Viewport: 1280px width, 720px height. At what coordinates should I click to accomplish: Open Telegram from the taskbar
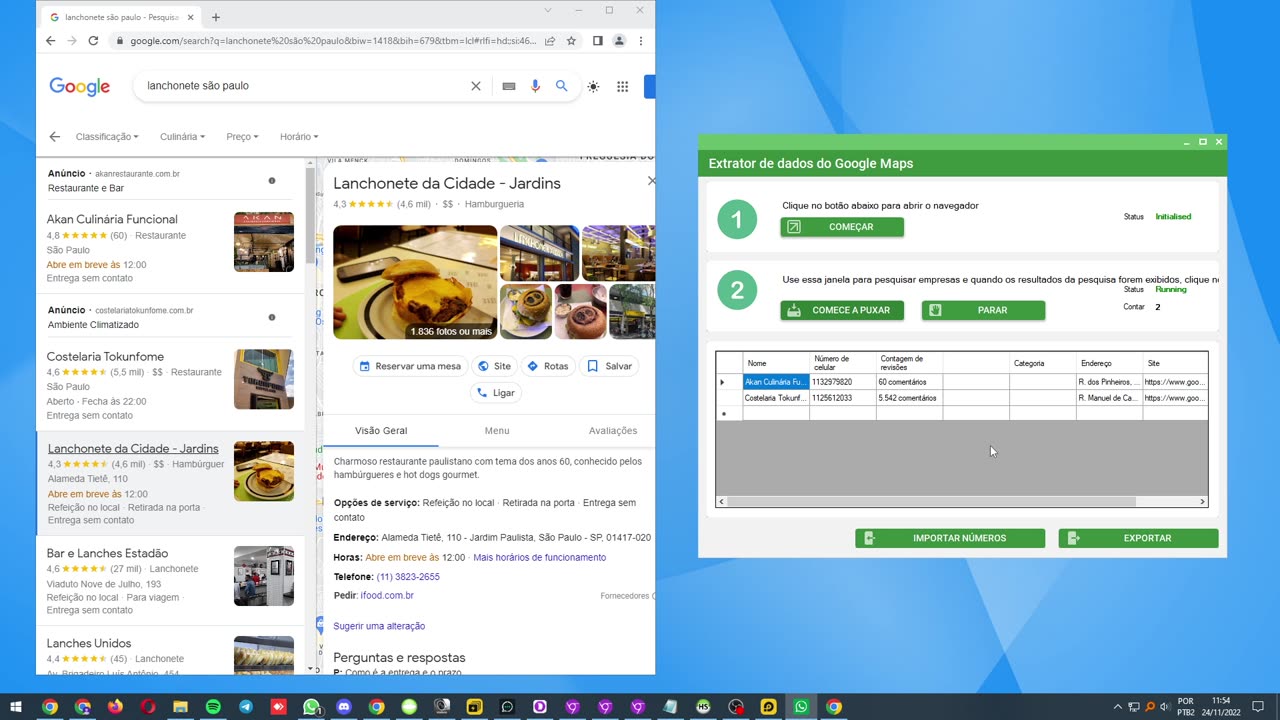pos(246,707)
